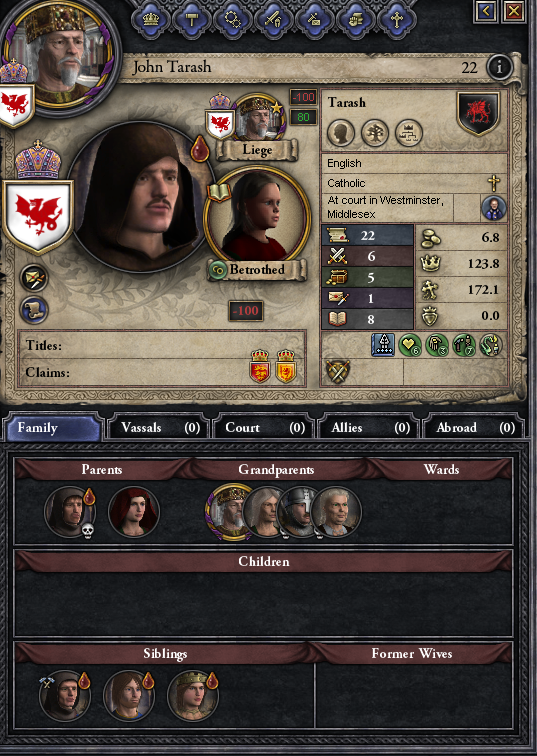
Task: Select the Allies tab
Action: 369,428
